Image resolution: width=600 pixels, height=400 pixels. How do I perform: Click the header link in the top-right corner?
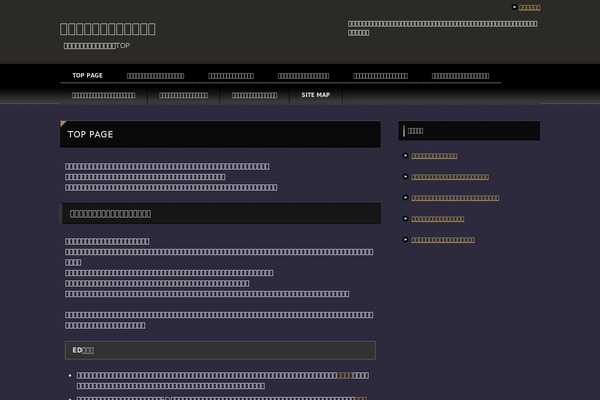click(x=530, y=7)
